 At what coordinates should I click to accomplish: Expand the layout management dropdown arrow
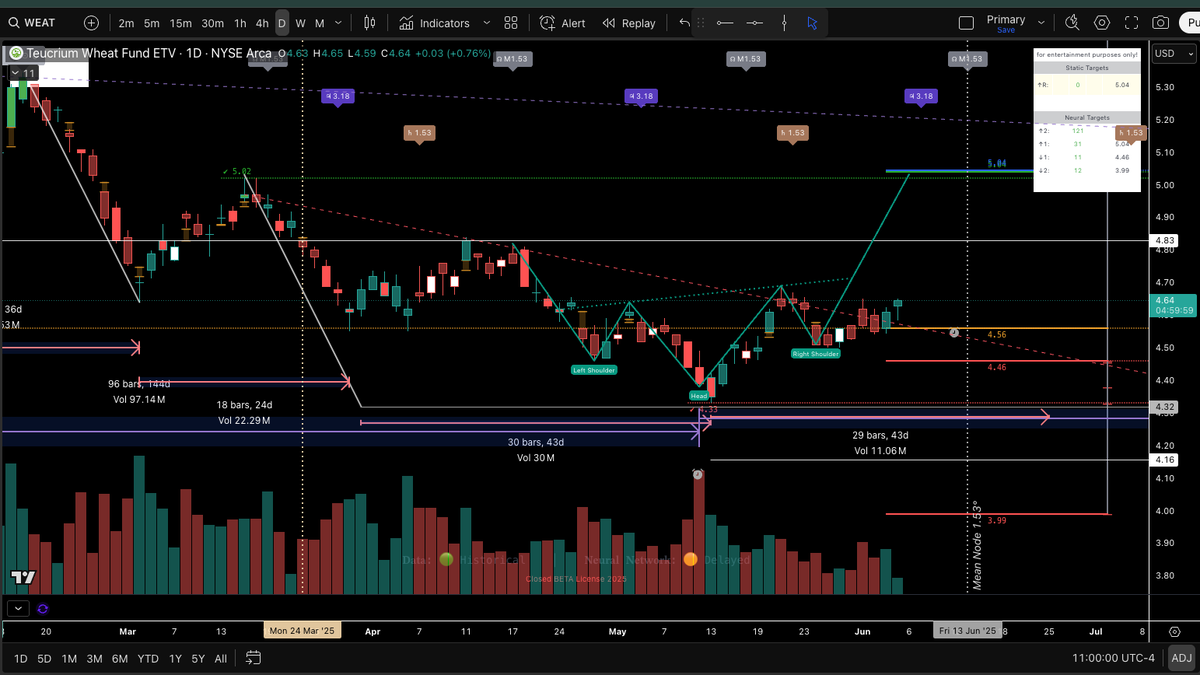point(1042,23)
